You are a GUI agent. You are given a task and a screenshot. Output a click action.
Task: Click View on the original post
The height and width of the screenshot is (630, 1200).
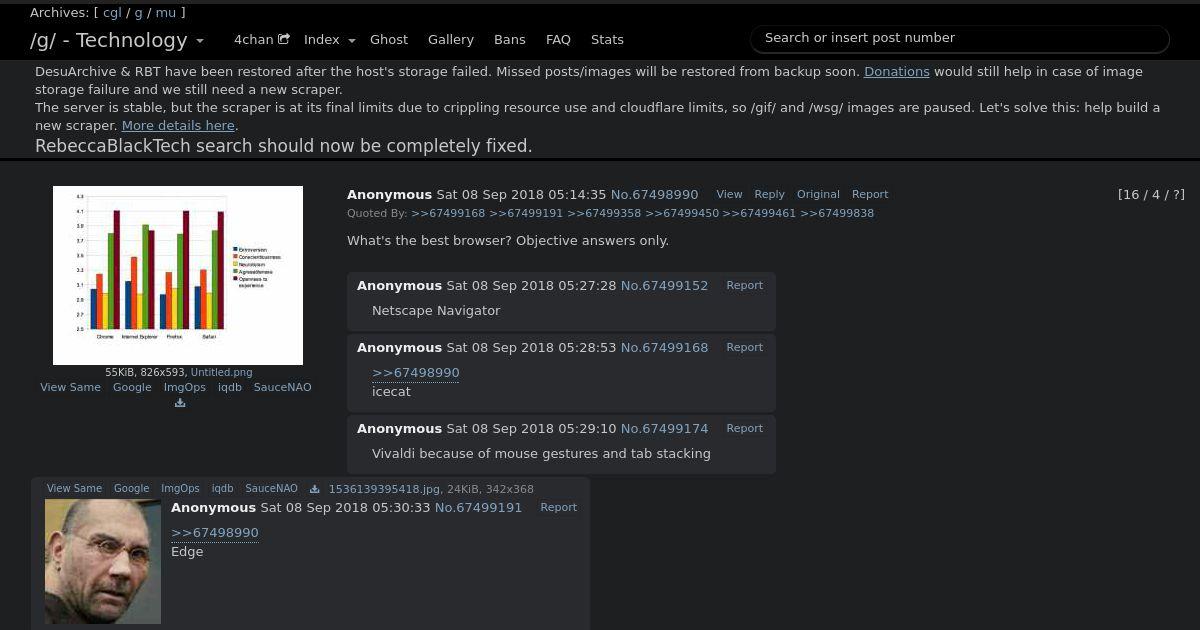tap(729, 195)
